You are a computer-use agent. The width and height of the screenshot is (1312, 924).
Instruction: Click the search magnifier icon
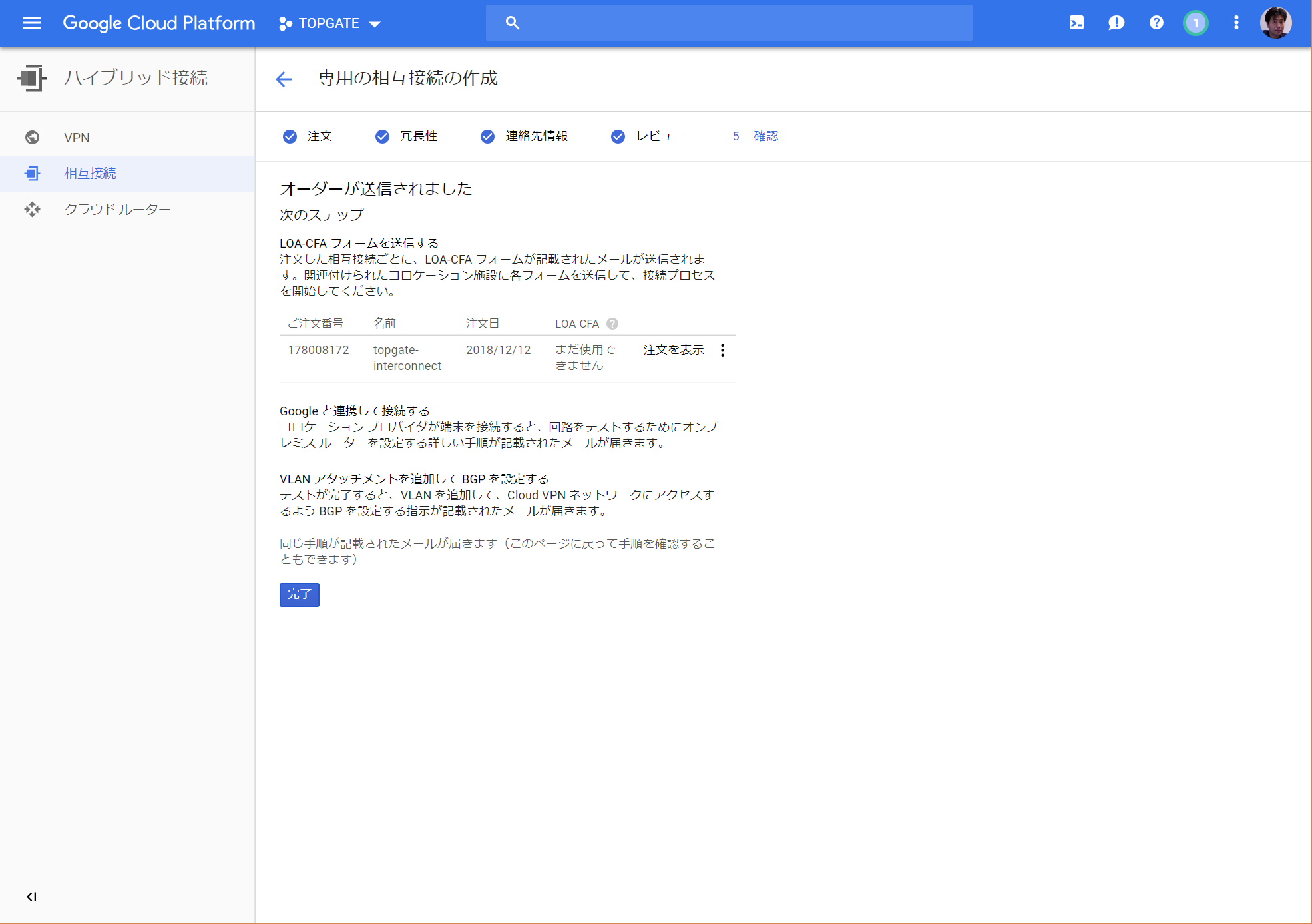click(512, 23)
